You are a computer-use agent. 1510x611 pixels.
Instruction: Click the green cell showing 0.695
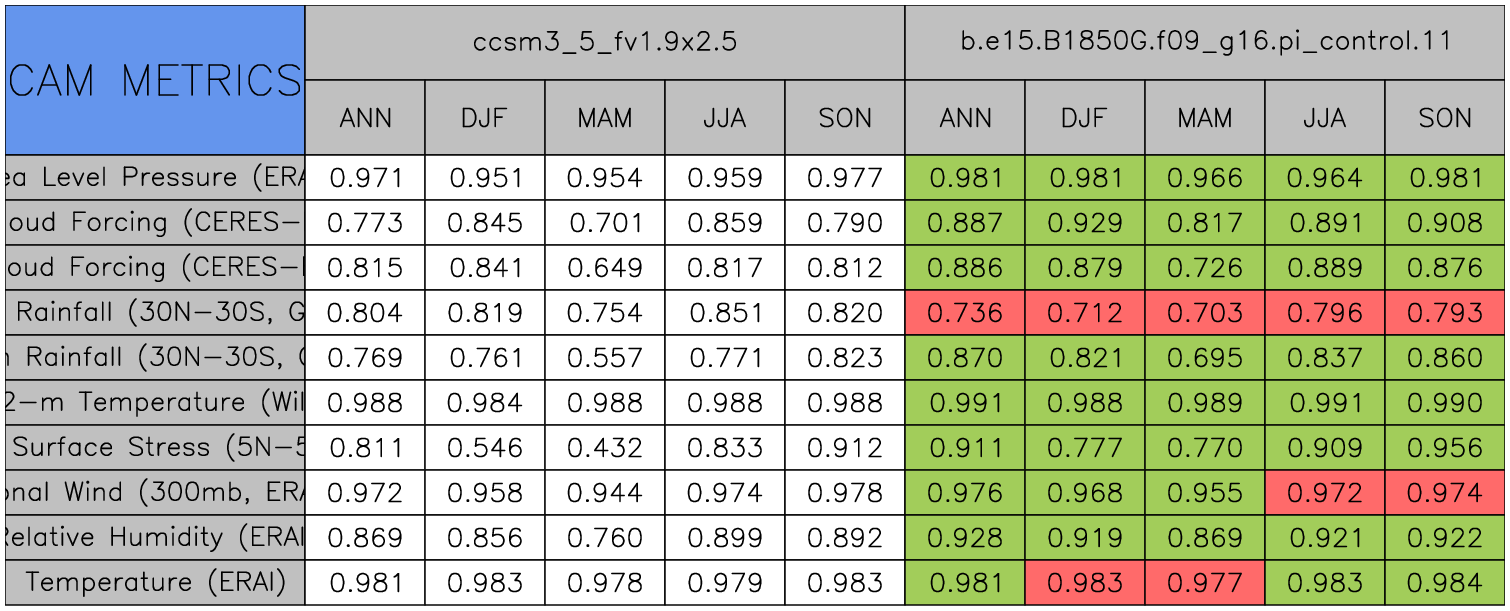(1205, 358)
